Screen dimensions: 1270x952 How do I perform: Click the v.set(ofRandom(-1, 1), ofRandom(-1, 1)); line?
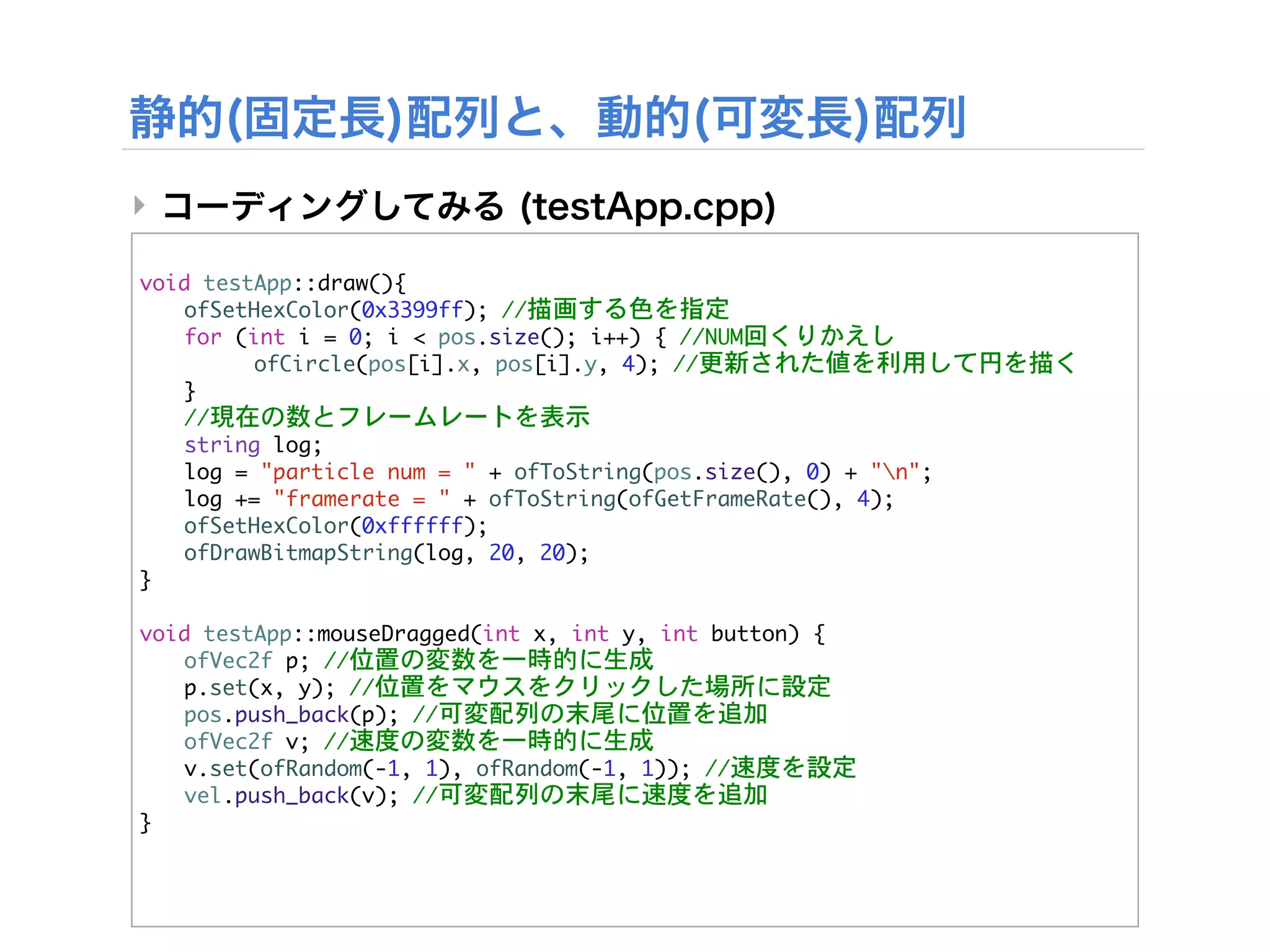[x=437, y=769]
